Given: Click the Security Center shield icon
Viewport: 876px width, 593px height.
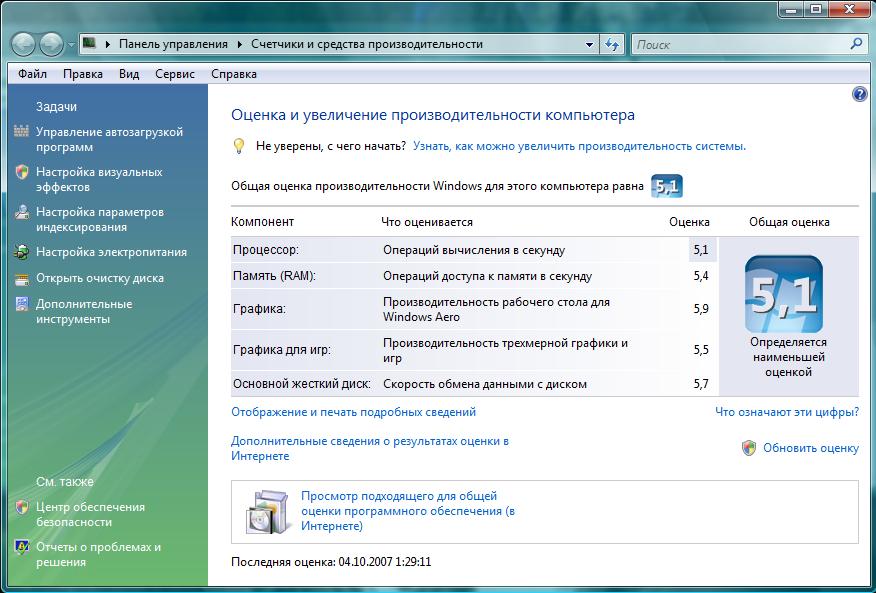Looking at the screenshot, I should point(22,507).
